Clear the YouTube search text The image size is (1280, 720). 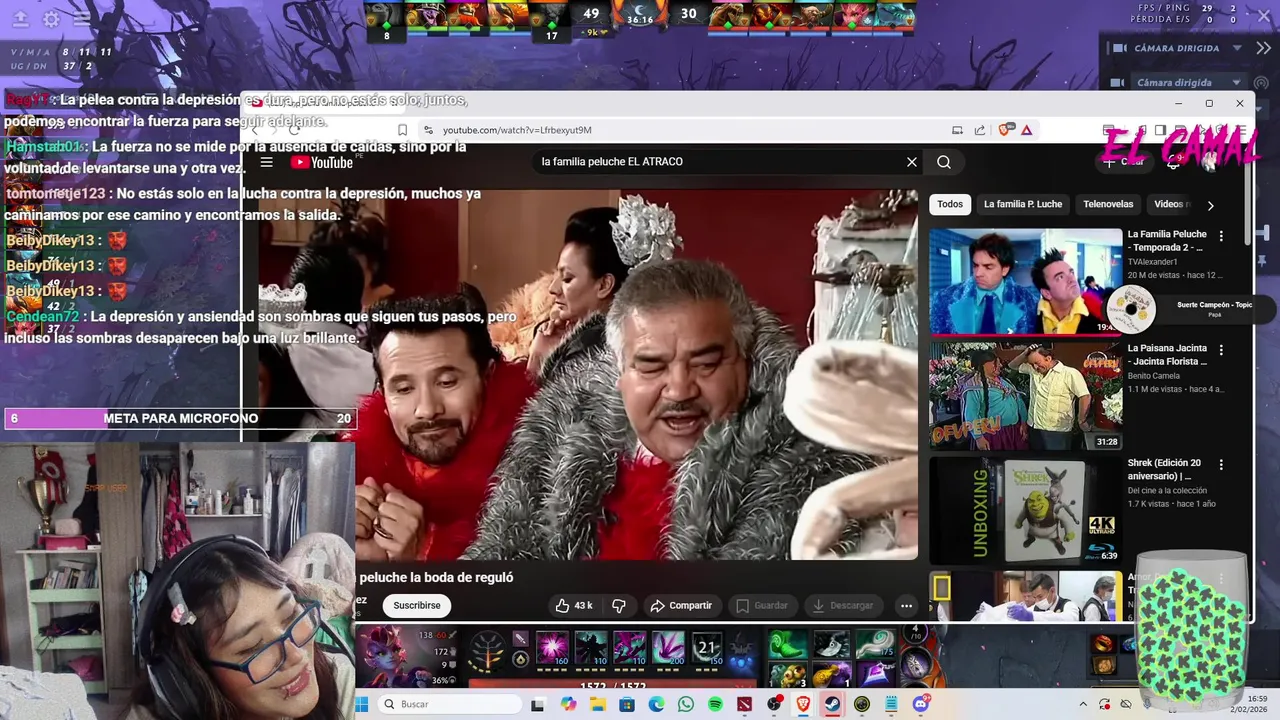[911, 162]
